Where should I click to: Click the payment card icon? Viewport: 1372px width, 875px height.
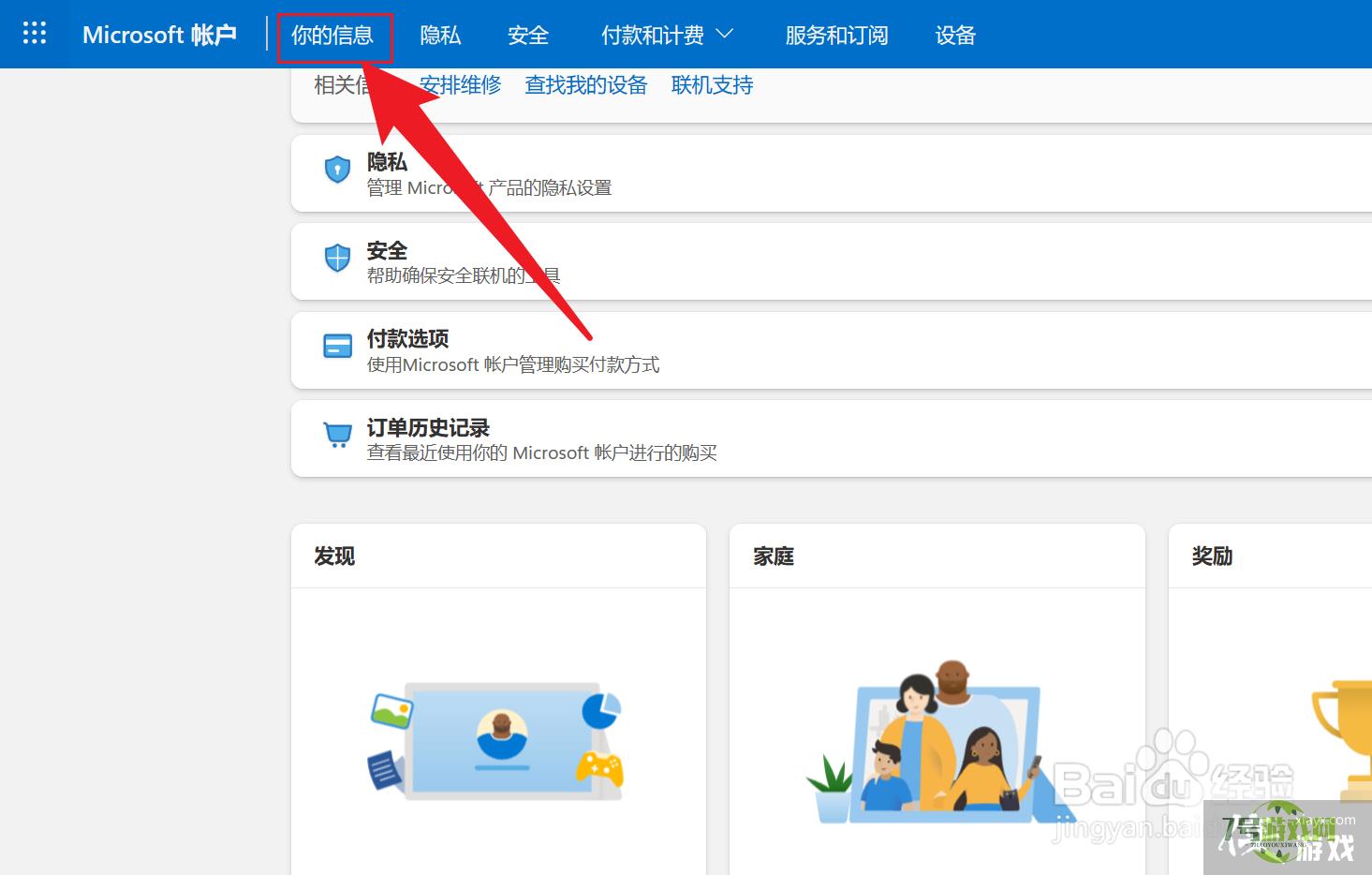pyautogui.click(x=337, y=346)
